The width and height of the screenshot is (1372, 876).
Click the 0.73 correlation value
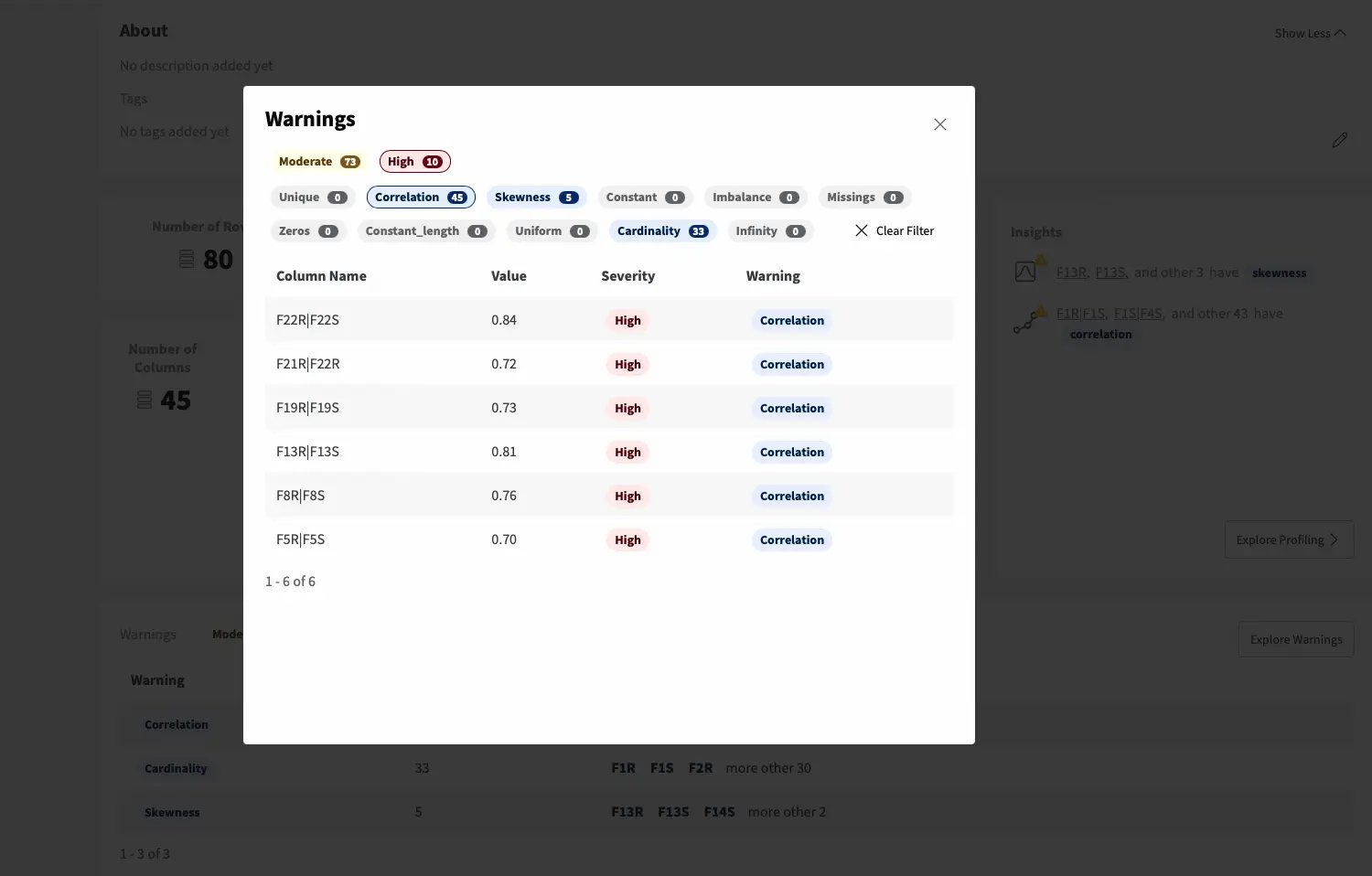(x=504, y=408)
